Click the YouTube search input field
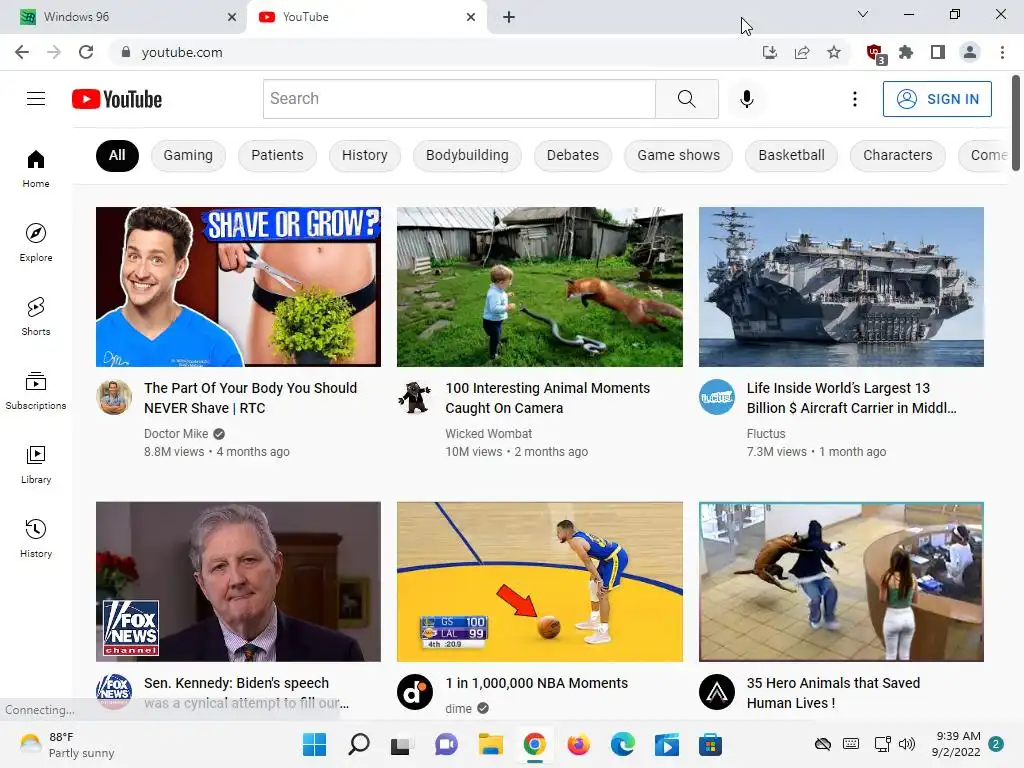 click(x=459, y=99)
